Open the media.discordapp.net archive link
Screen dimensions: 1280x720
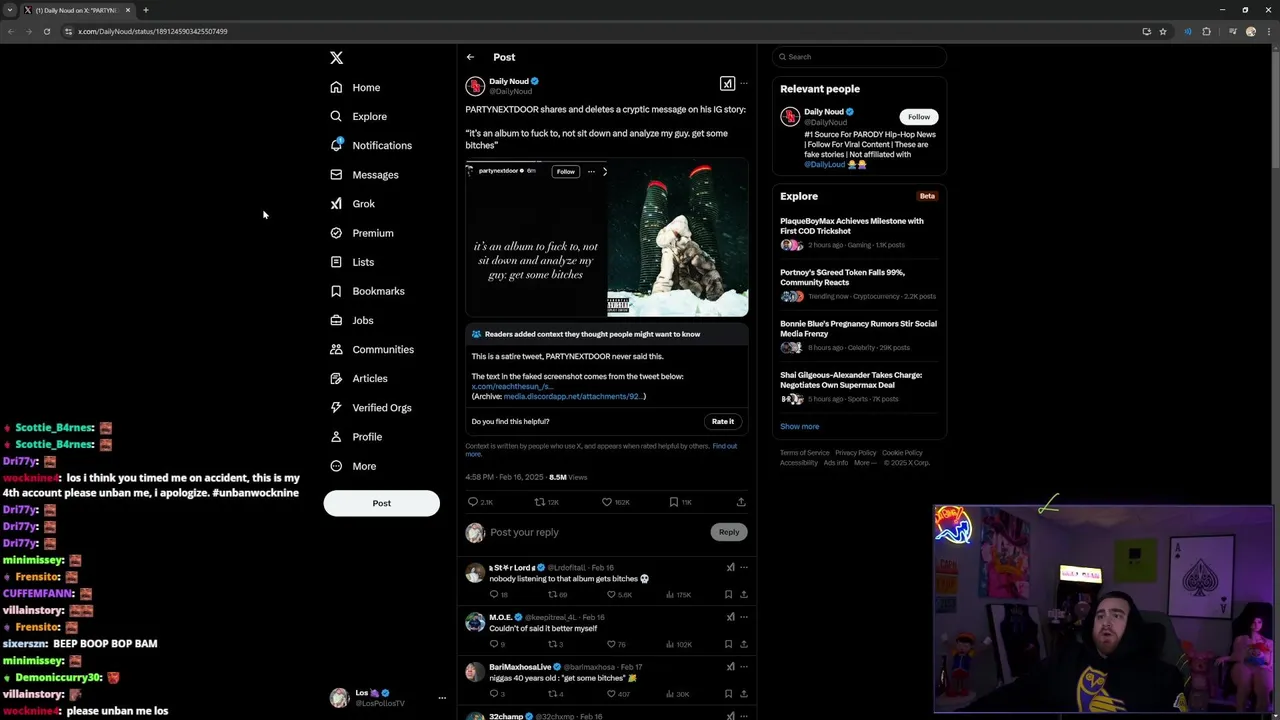(572, 396)
